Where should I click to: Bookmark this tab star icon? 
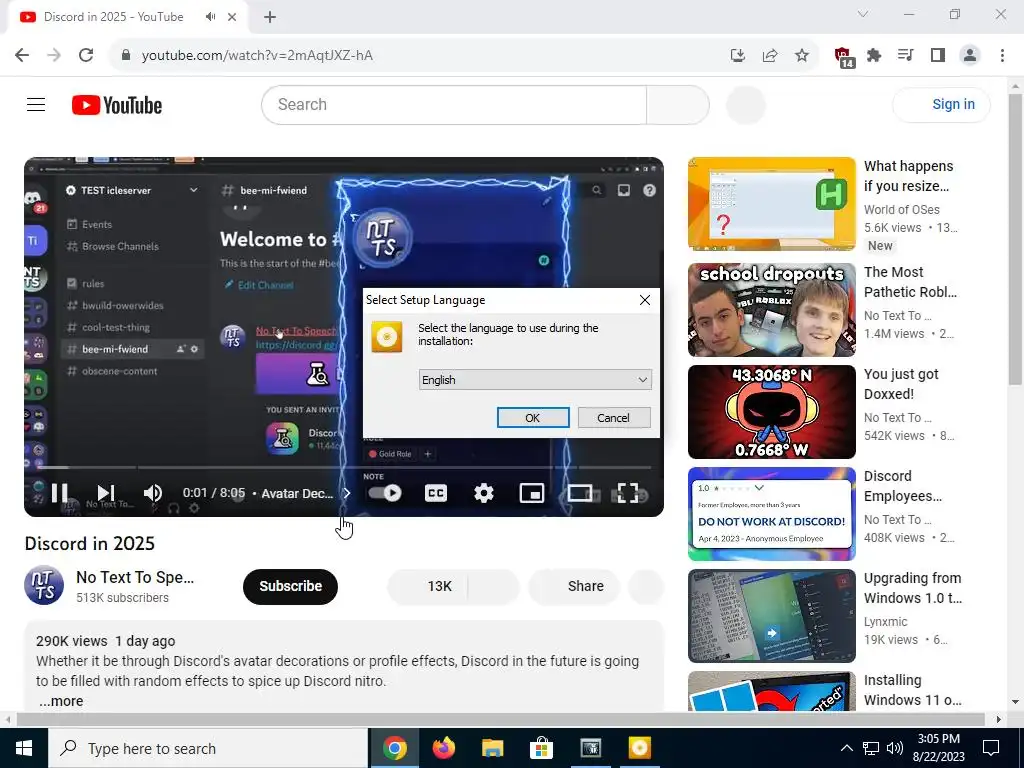(802, 56)
